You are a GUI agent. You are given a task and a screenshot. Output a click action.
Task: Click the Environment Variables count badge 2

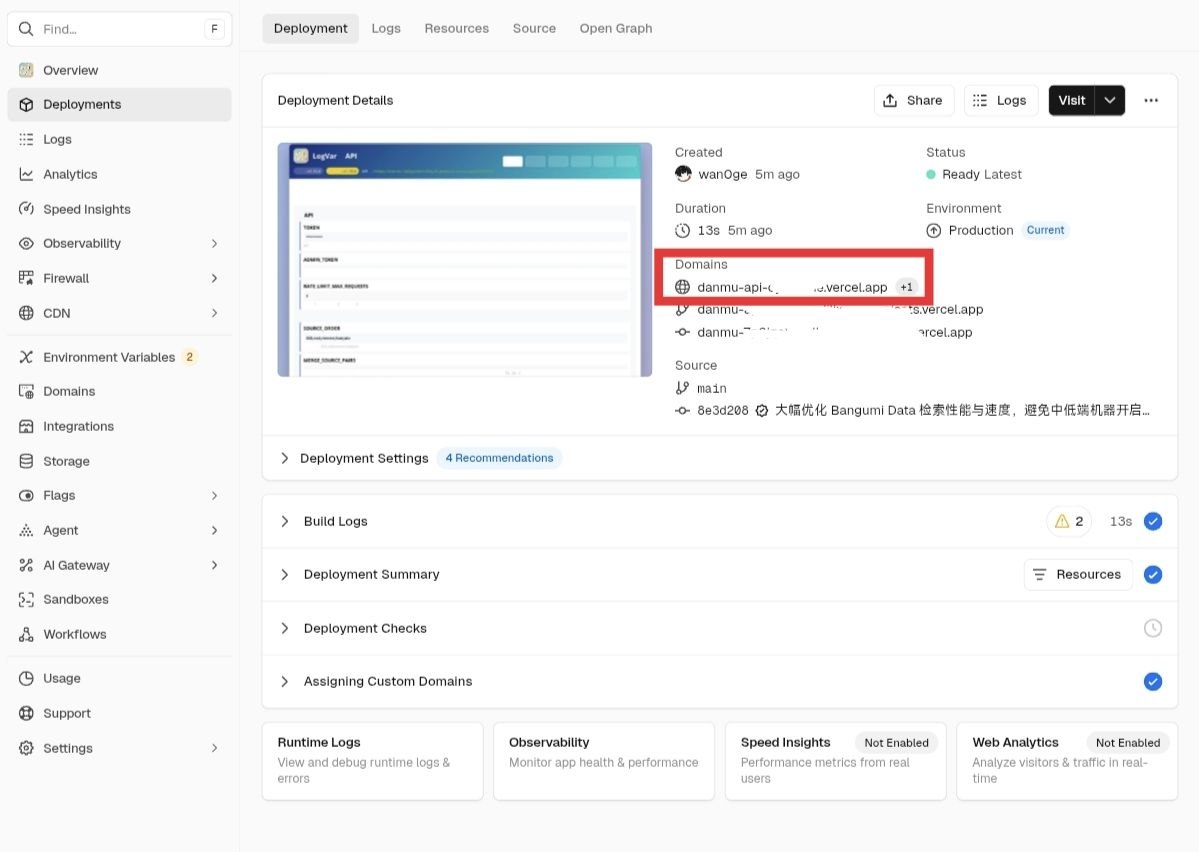(x=190, y=357)
